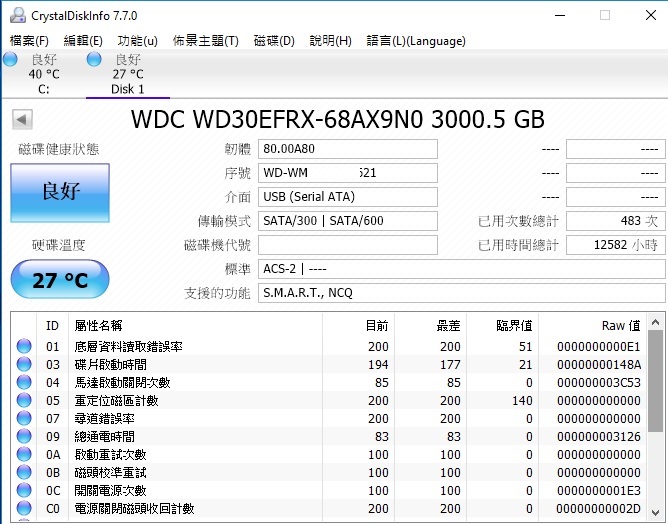Click the status orb for Disk 1

94,59
